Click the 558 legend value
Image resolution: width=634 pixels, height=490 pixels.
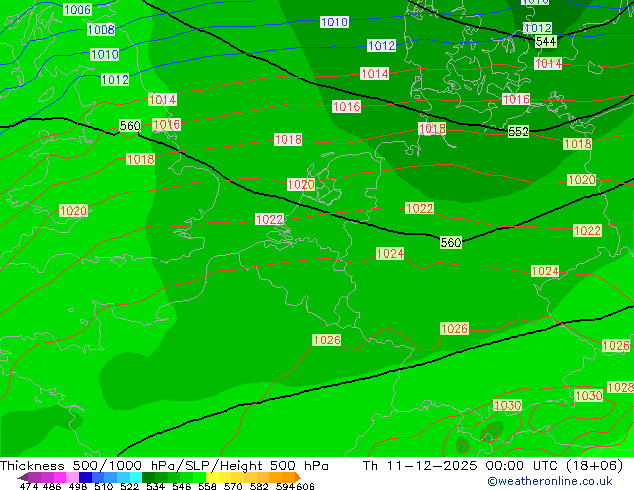coord(207,486)
